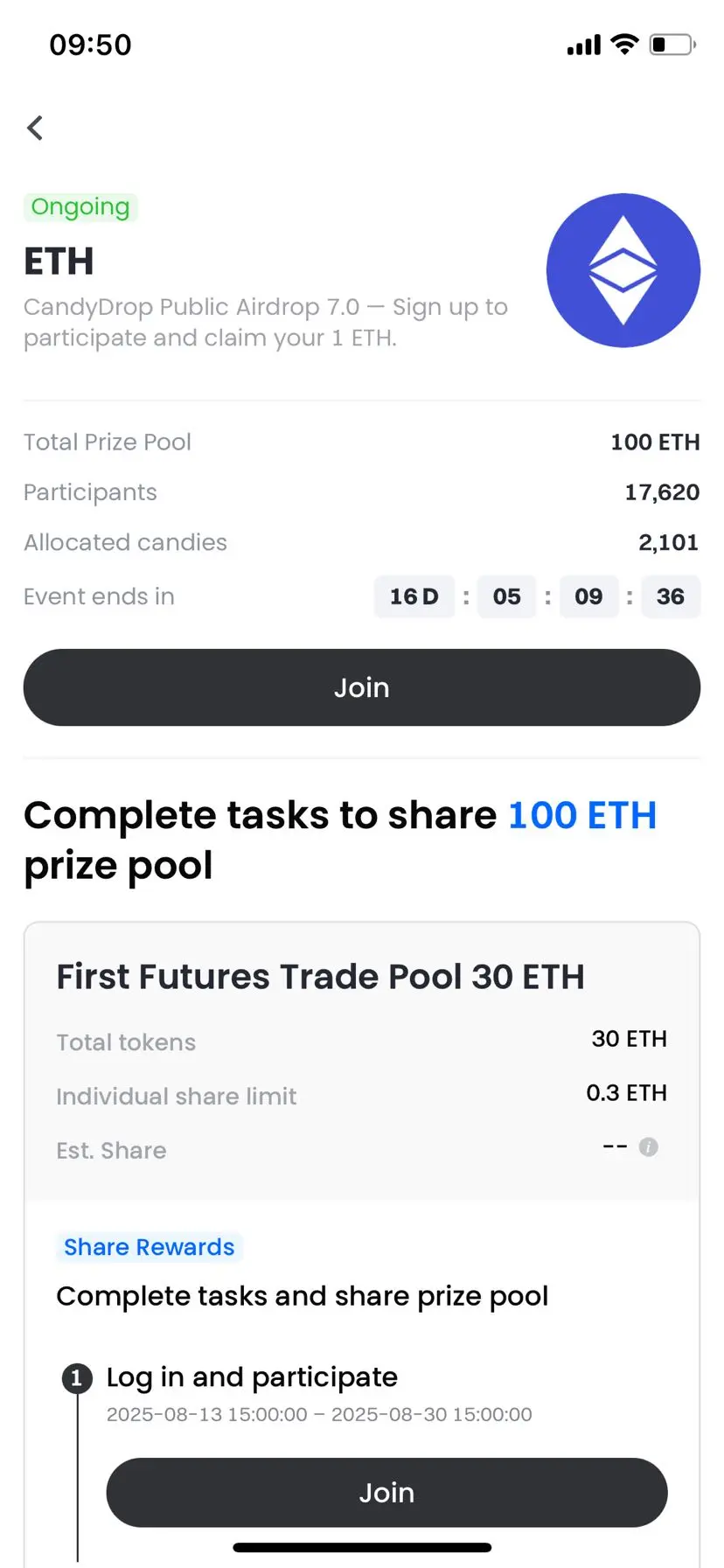This screenshot has height=1568, width=724.
Task: Tap the Total Prize Pool row
Action: pyautogui.click(x=362, y=442)
